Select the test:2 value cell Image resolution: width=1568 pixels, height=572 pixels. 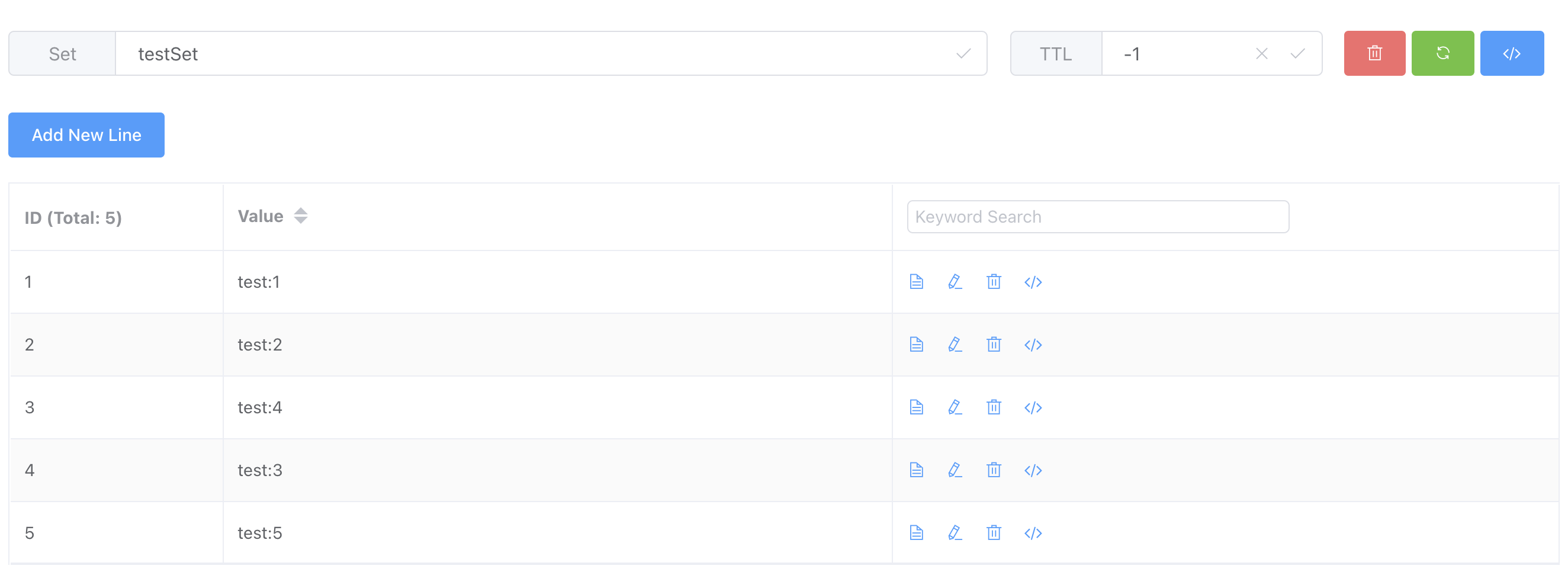click(557, 345)
